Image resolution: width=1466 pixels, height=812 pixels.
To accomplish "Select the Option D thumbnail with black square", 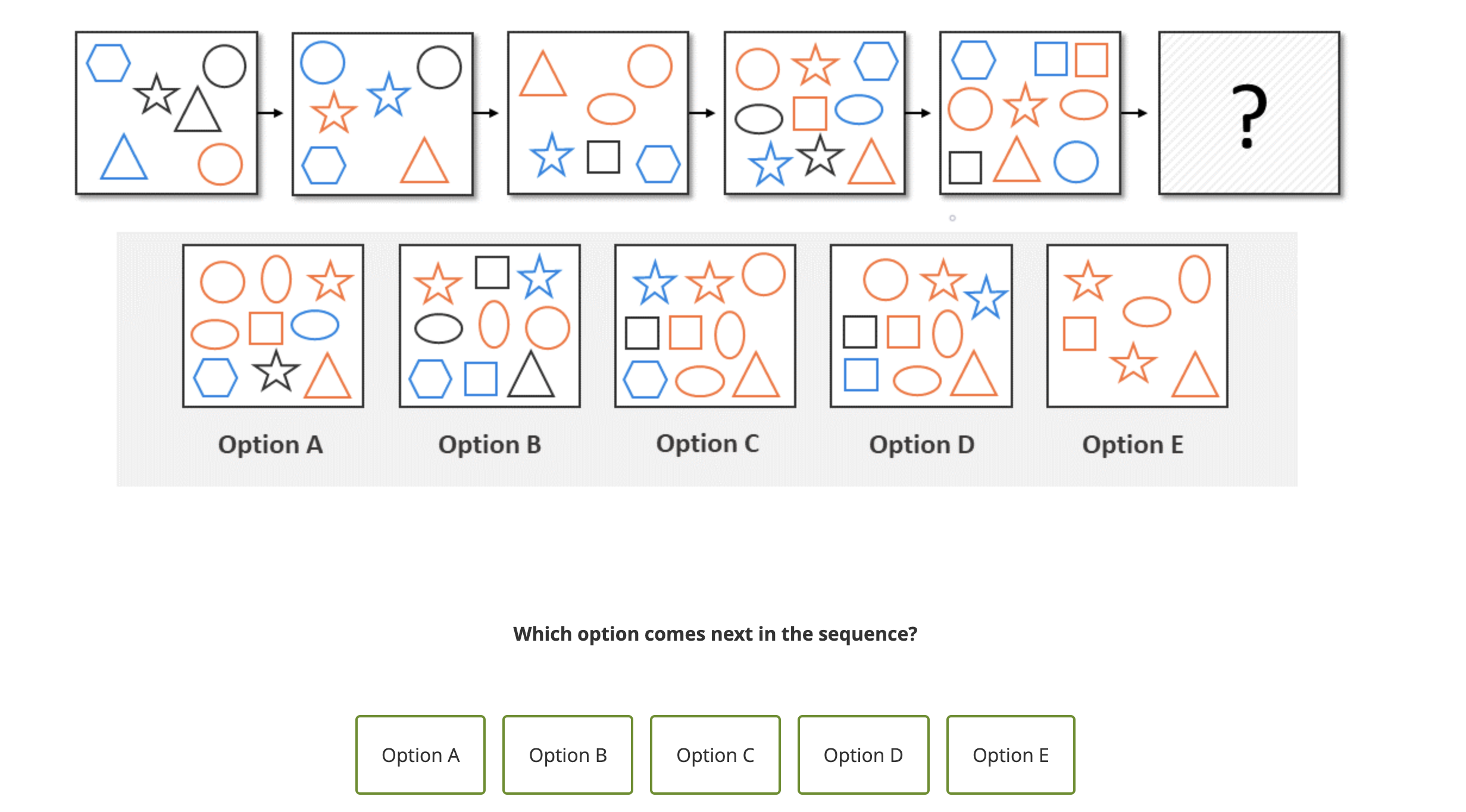I will [921, 326].
